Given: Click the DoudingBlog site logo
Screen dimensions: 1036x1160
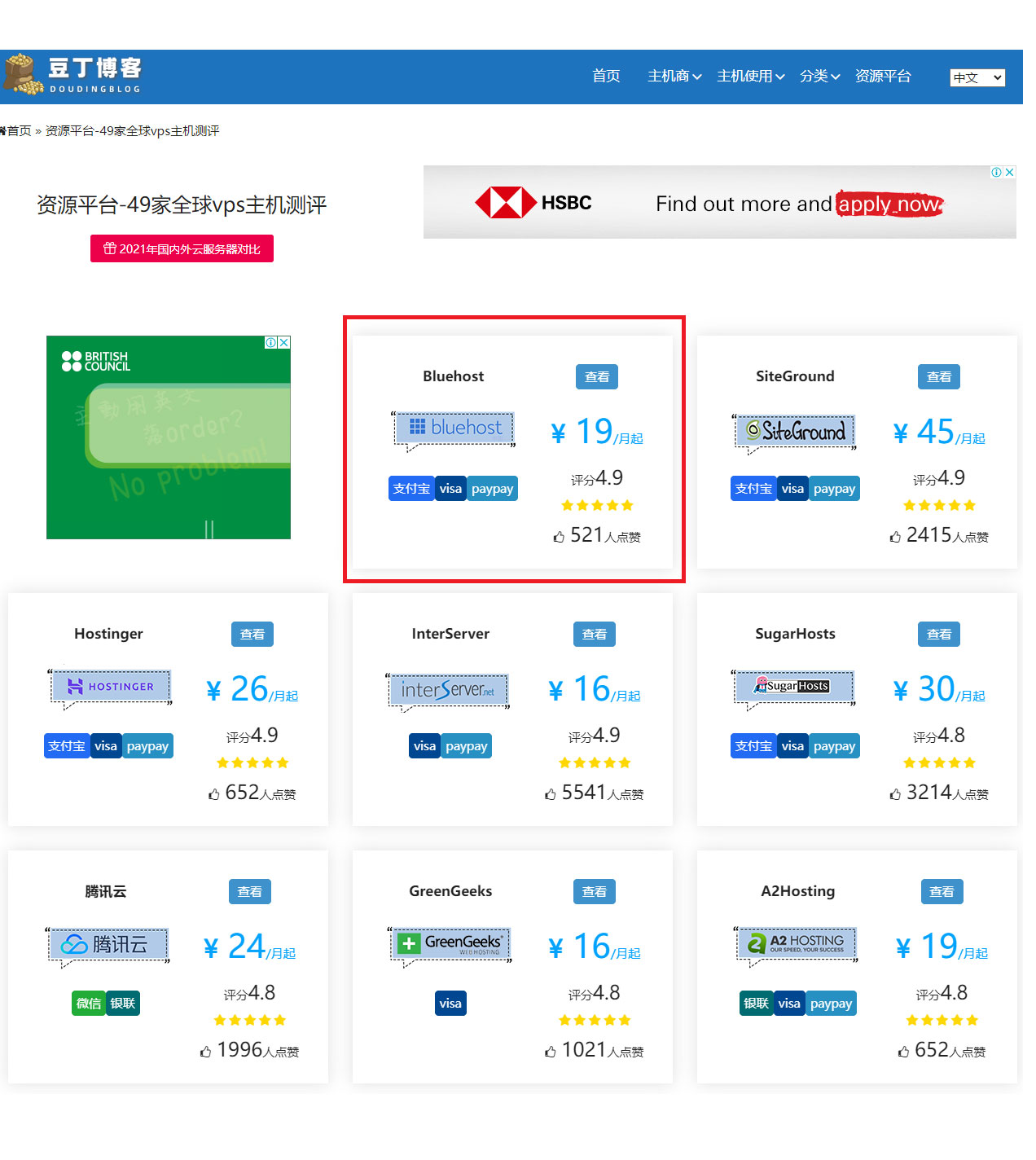Looking at the screenshot, I should (x=73, y=75).
